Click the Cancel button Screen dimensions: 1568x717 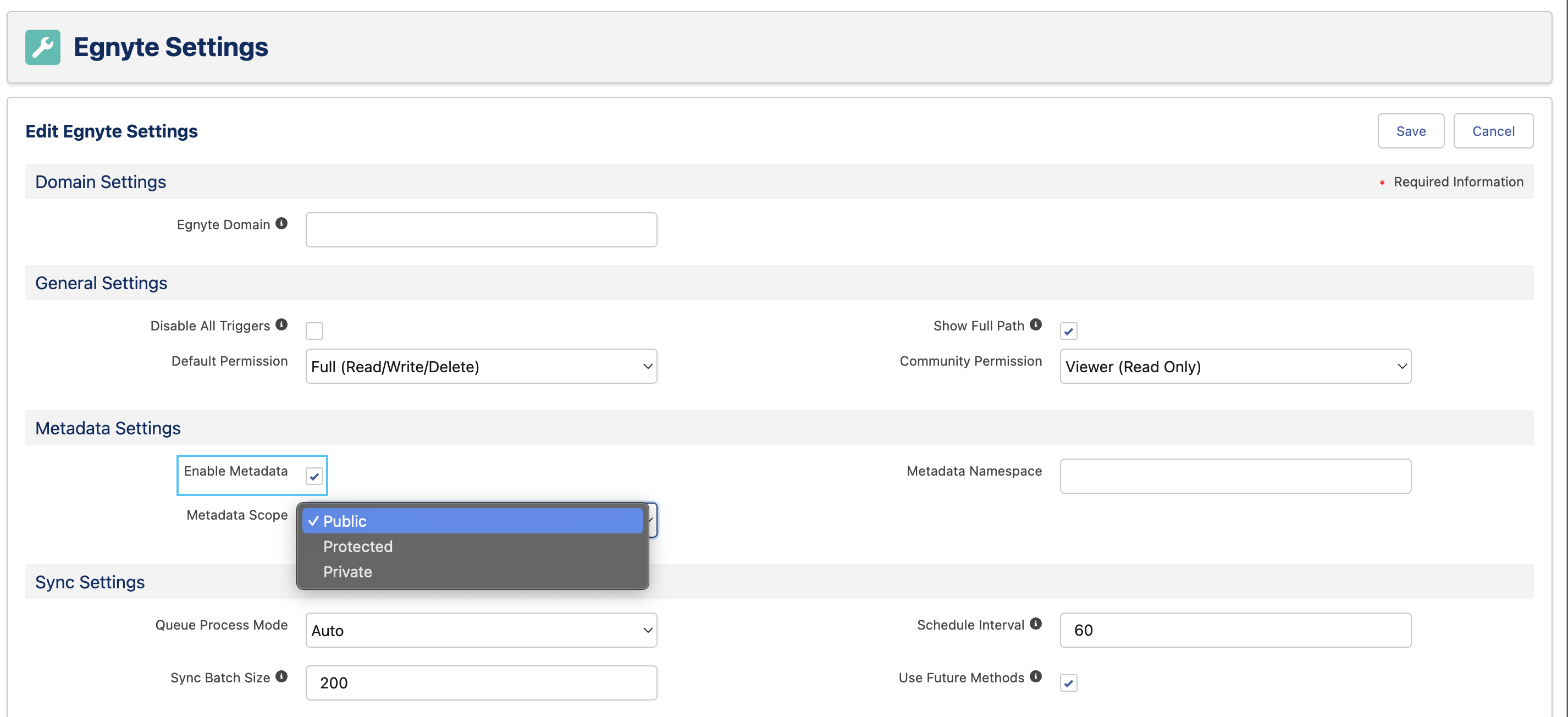click(1493, 131)
